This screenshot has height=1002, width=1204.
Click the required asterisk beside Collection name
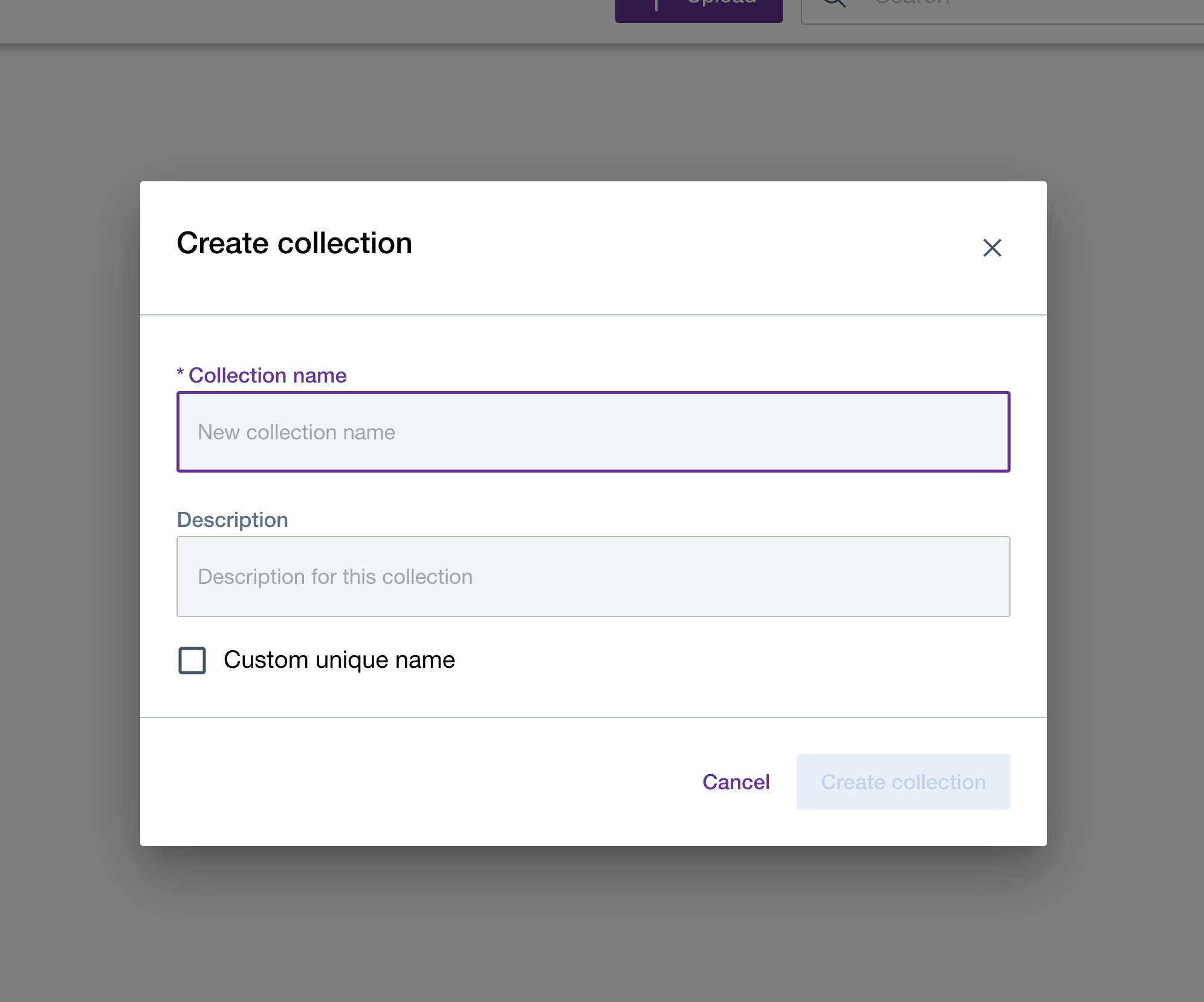pyautogui.click(x=180, y=373)
